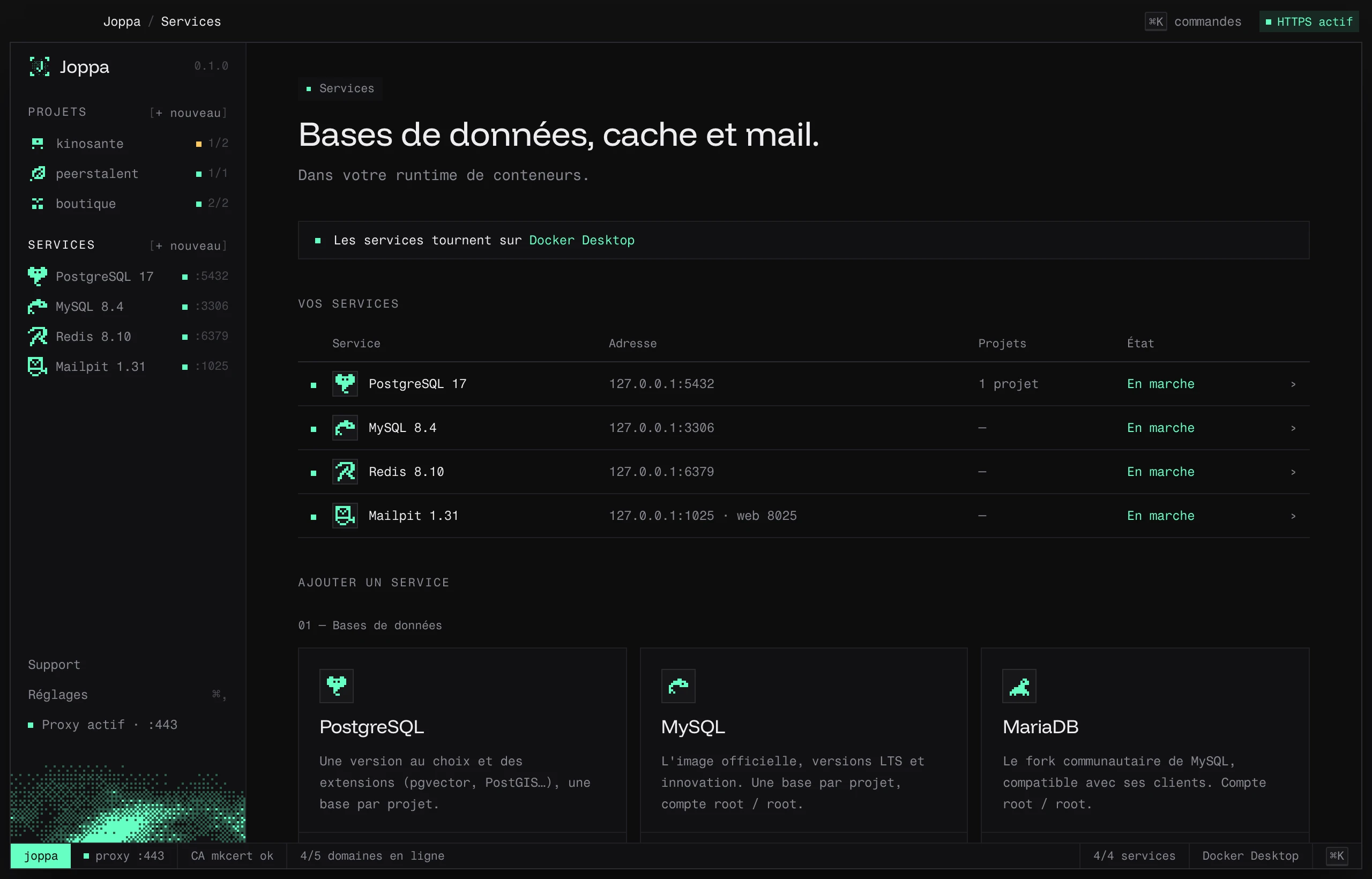
Task: Click the Redis 8.10 icon in the sidebar
Action: coord(38,336)
